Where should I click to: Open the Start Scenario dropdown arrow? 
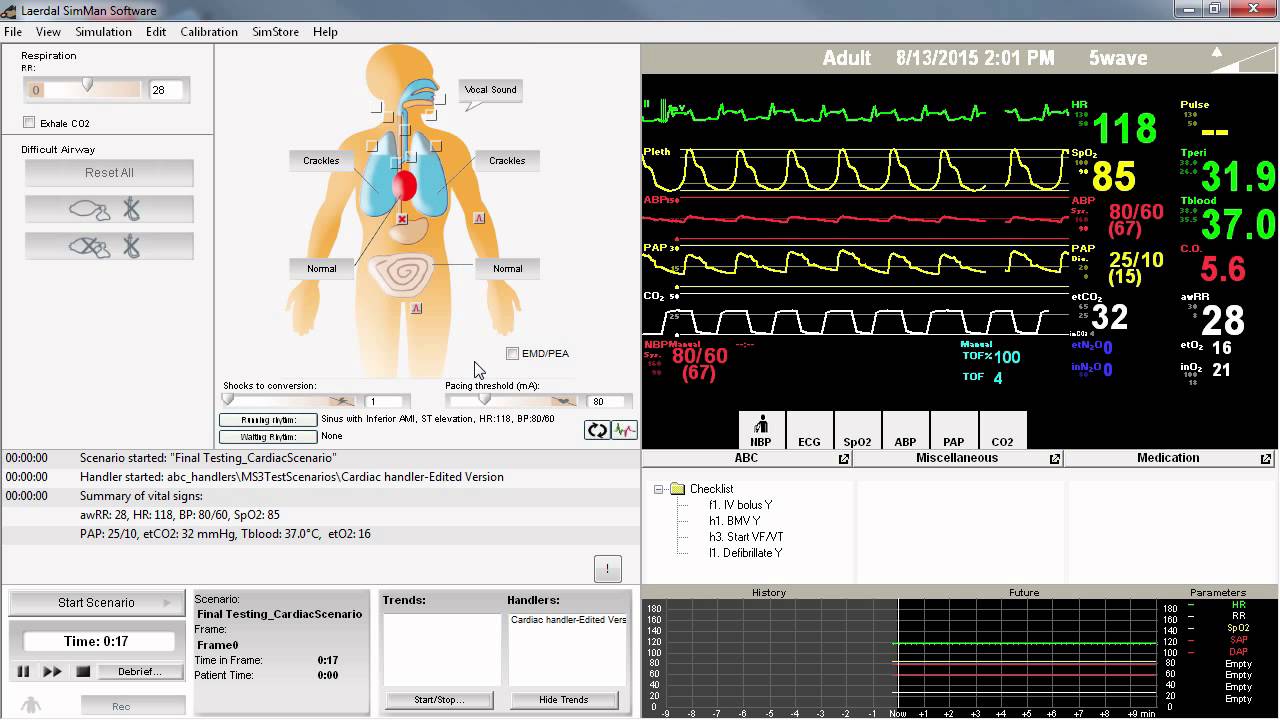click(167, 603)
